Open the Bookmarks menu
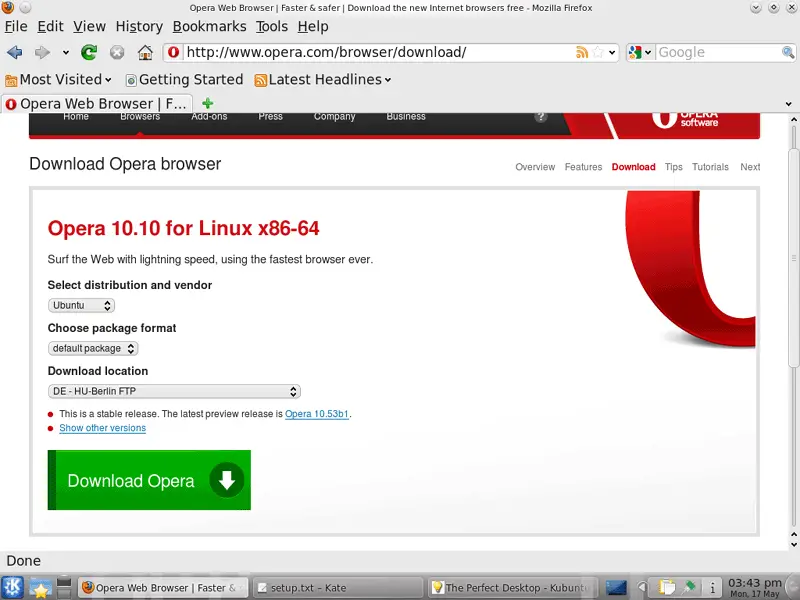This screenshot has height=600, width=800. [209, 27]
